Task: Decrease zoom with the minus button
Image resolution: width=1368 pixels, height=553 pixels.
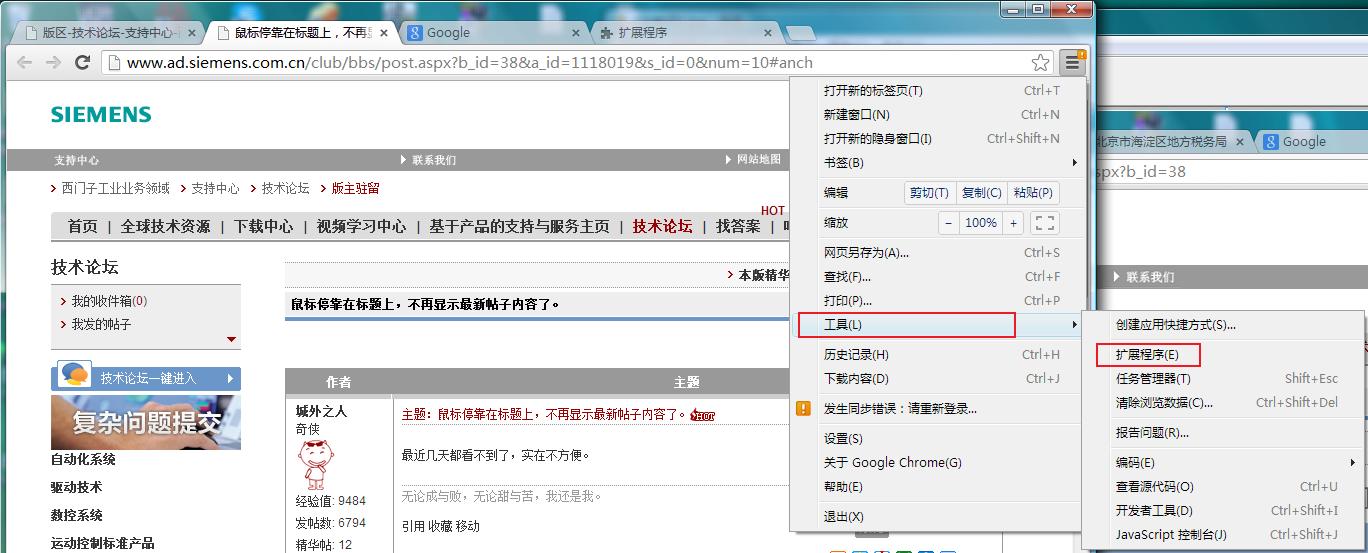Action: click(x=949, y=223)
